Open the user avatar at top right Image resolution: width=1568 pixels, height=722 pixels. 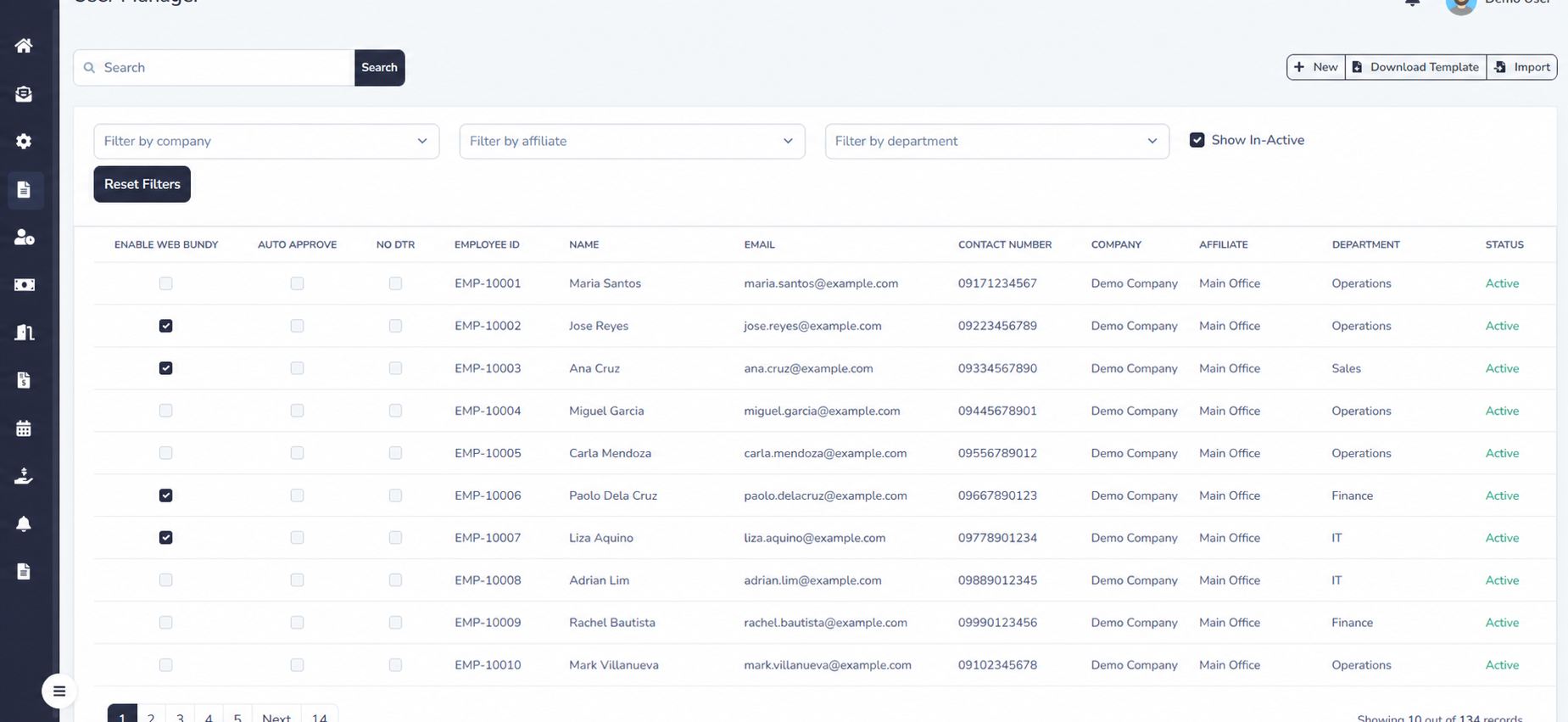click(x=1461, y=4)
